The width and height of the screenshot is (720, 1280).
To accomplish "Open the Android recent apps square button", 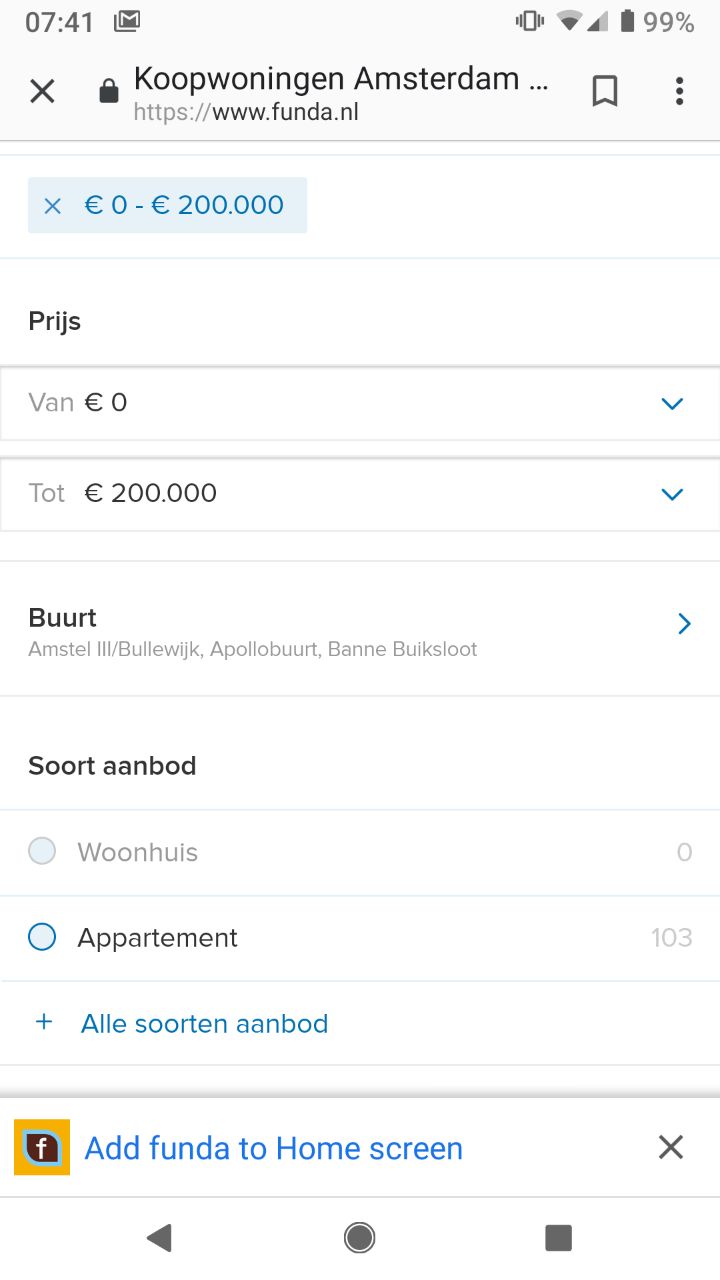I will [558, 1238].
